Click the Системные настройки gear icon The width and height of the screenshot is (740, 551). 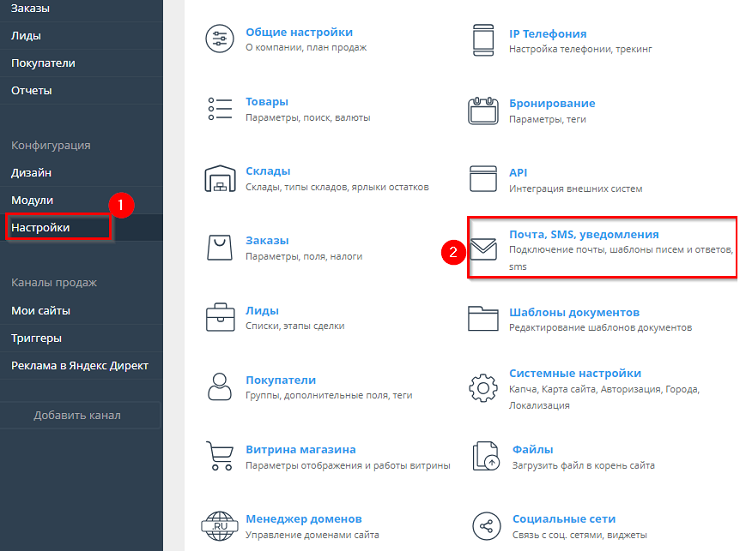click(x=483, y=386)
